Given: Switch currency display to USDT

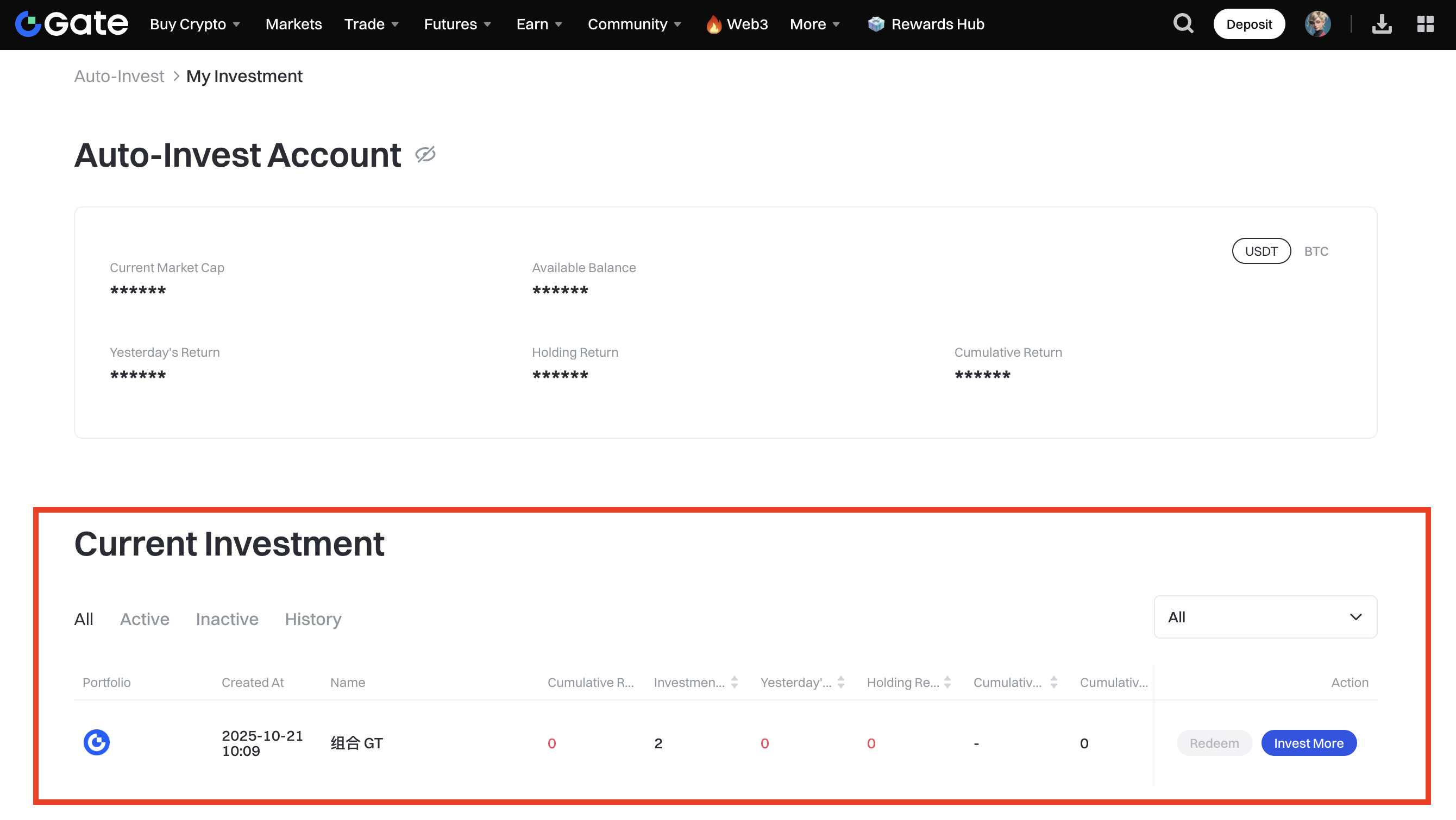Looking at the screenshot, I should coord(1261,251).
